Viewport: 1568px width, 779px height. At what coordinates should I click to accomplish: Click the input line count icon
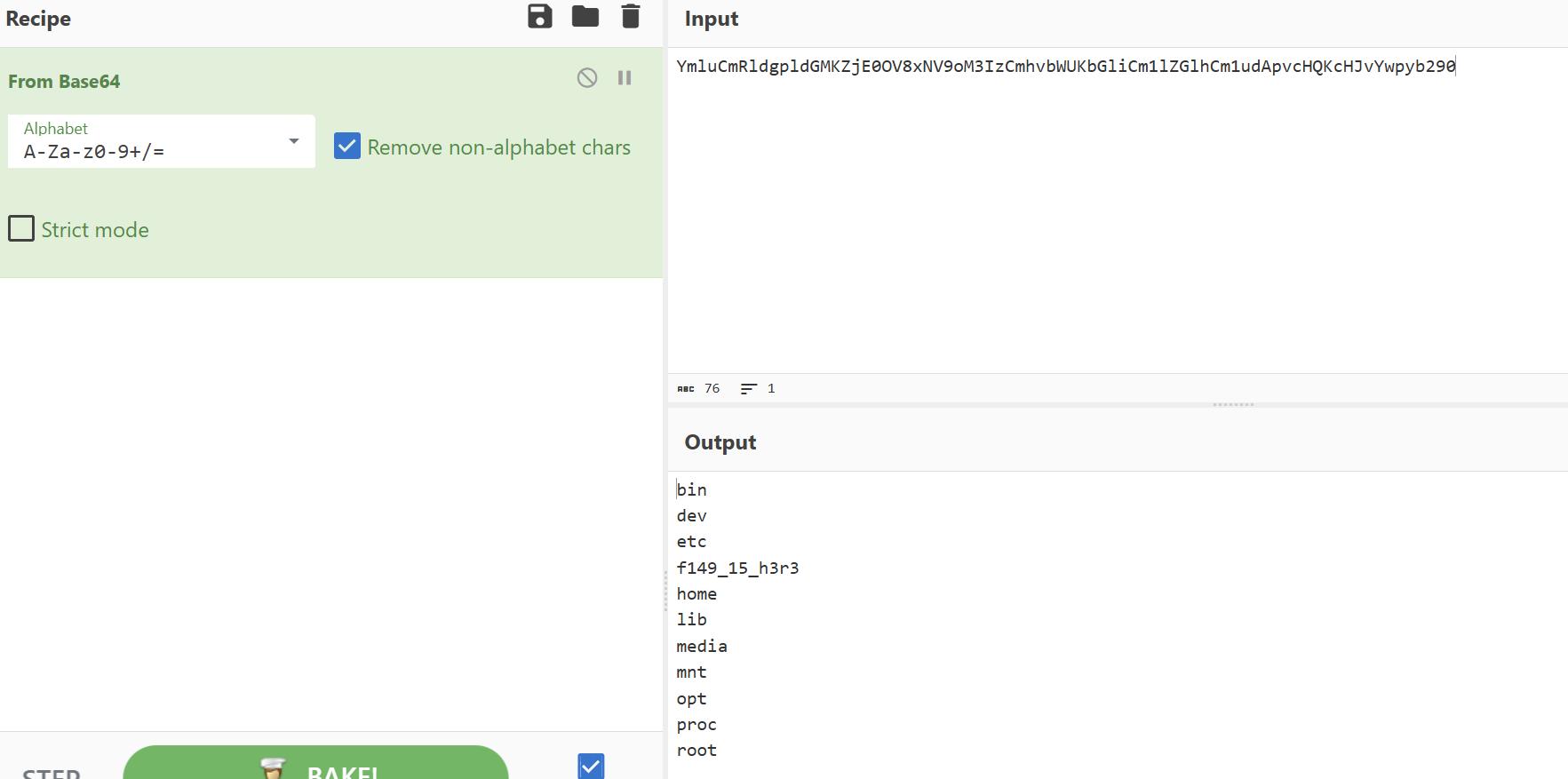tap(749, 389)
